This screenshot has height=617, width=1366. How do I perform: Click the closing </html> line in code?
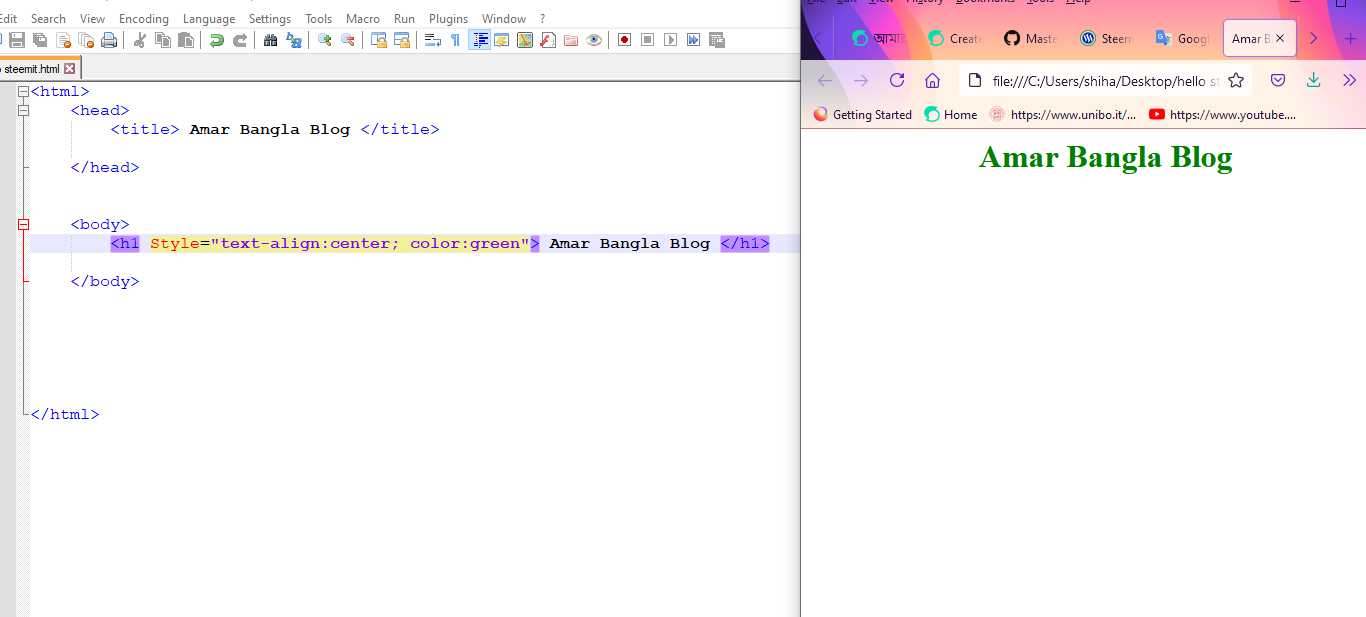(65, 414)
